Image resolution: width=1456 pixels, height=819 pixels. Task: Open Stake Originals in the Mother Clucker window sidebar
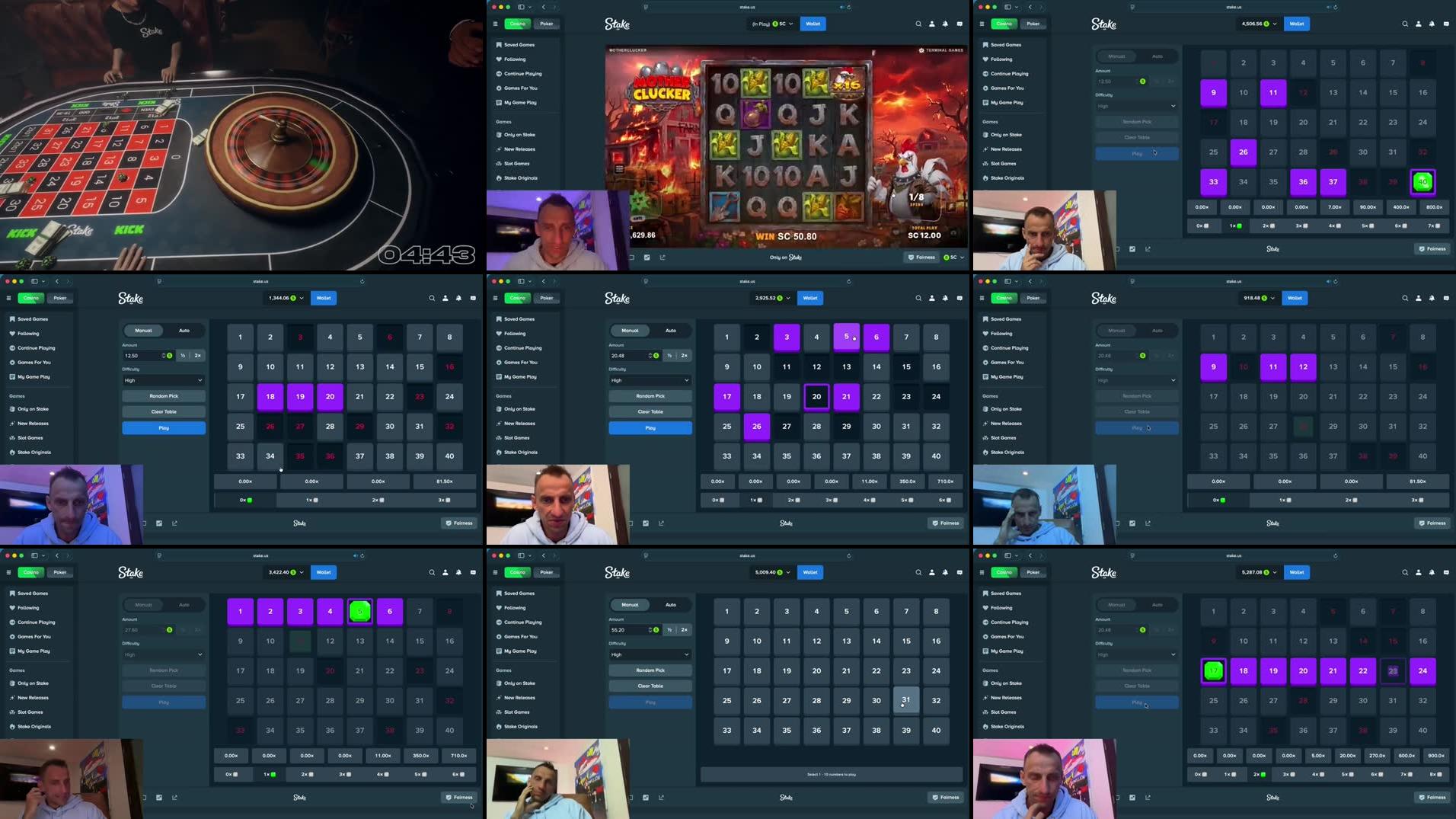521,178
